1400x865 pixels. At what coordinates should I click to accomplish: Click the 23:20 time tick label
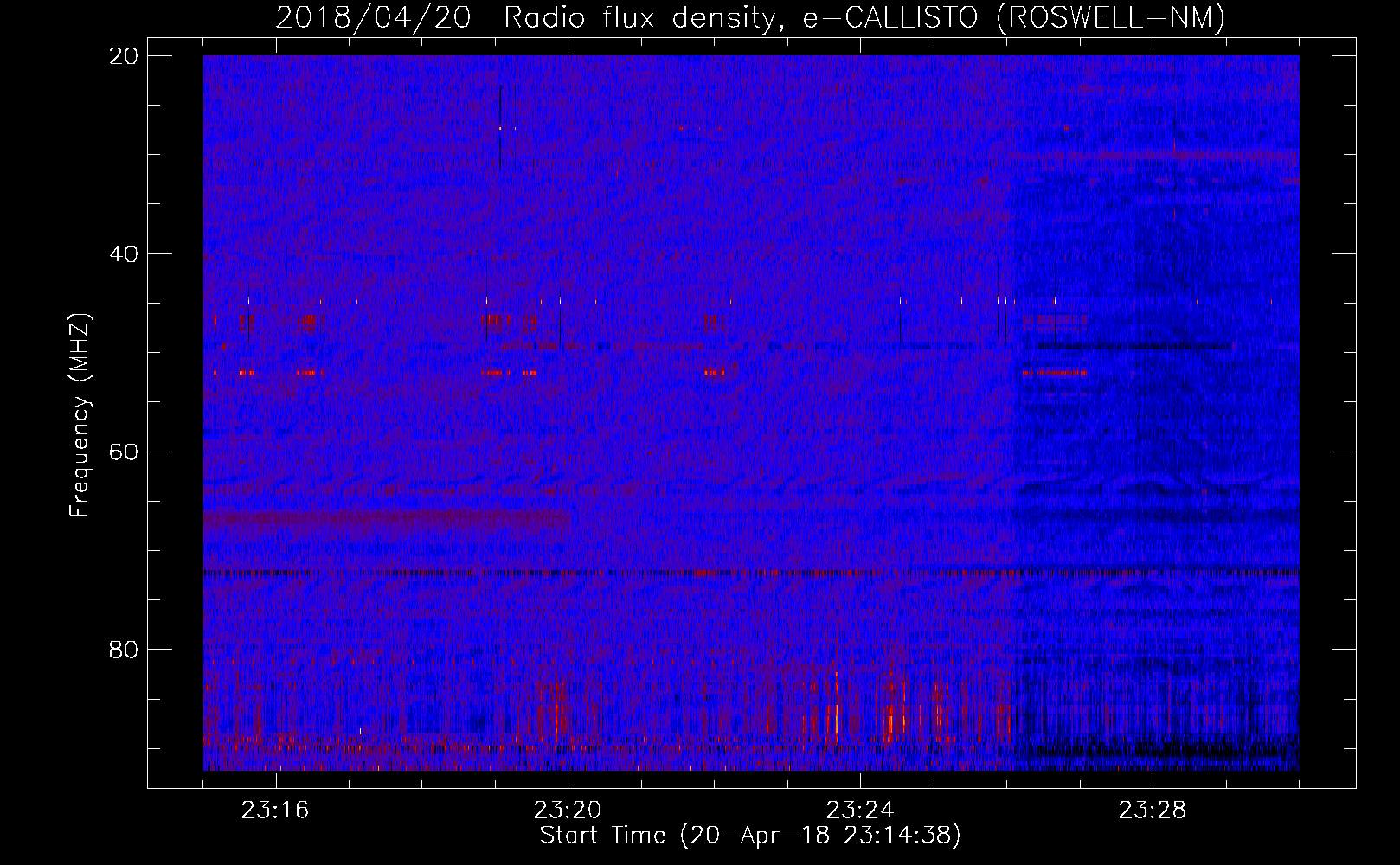coord(568,811)
